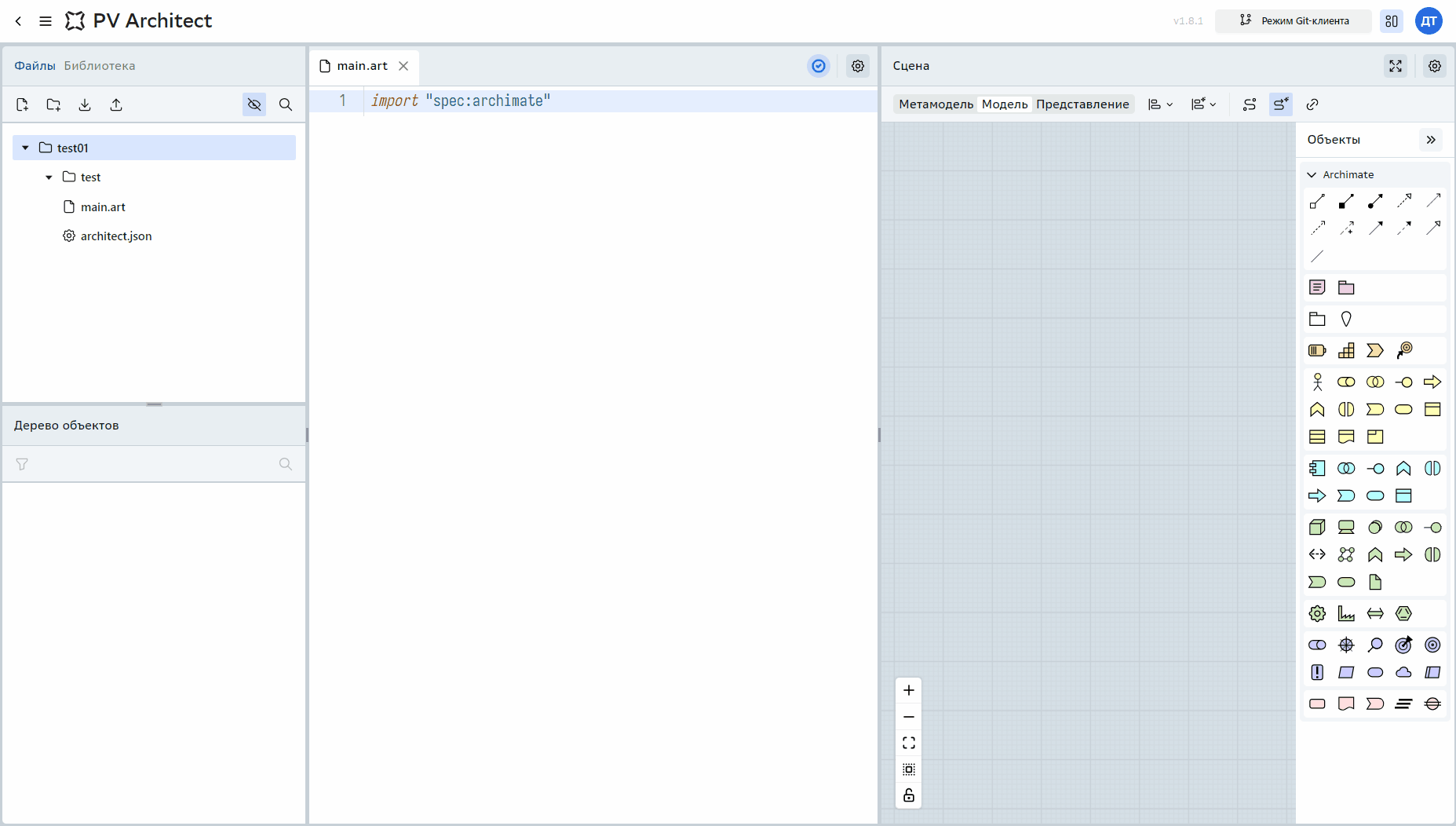
Task: Select the Location pin element
Action: point(1346,319)
